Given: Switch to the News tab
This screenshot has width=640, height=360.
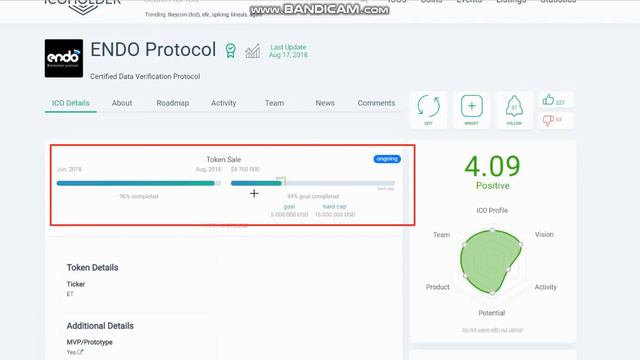Looking at the screenshot, I should pos(325,103).
